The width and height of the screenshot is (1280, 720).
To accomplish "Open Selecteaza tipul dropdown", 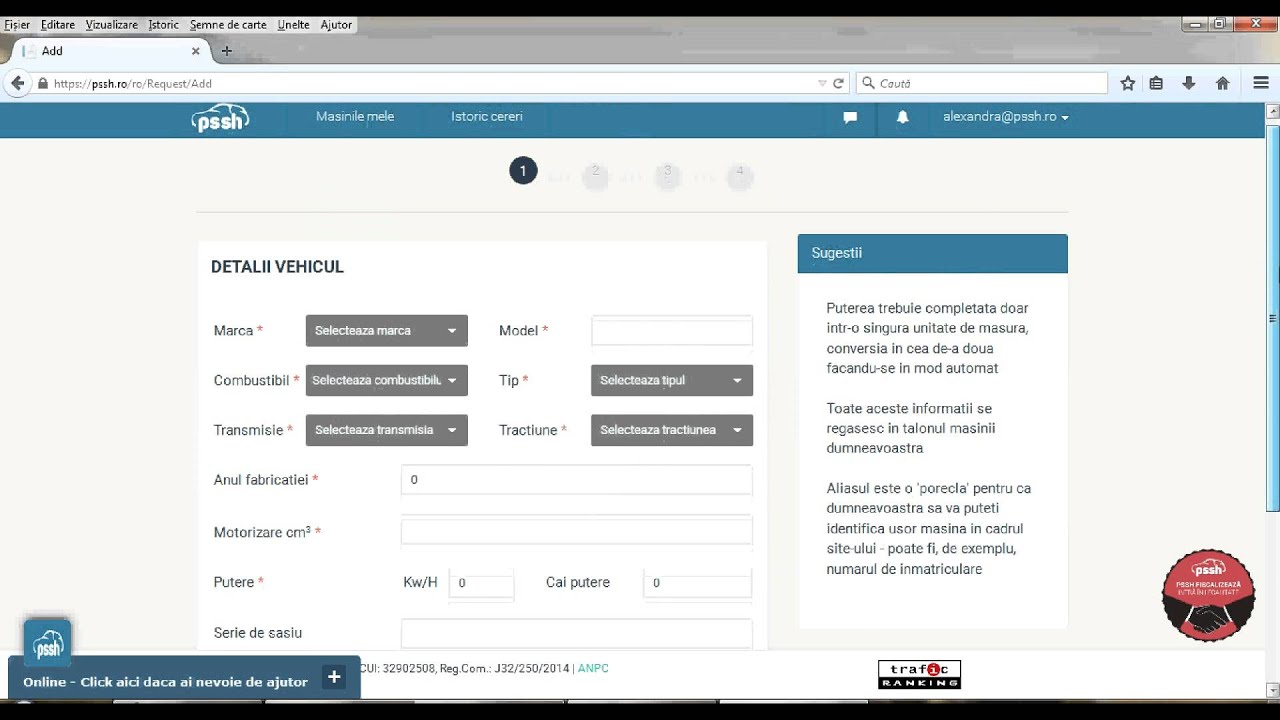I will (672, 380).
